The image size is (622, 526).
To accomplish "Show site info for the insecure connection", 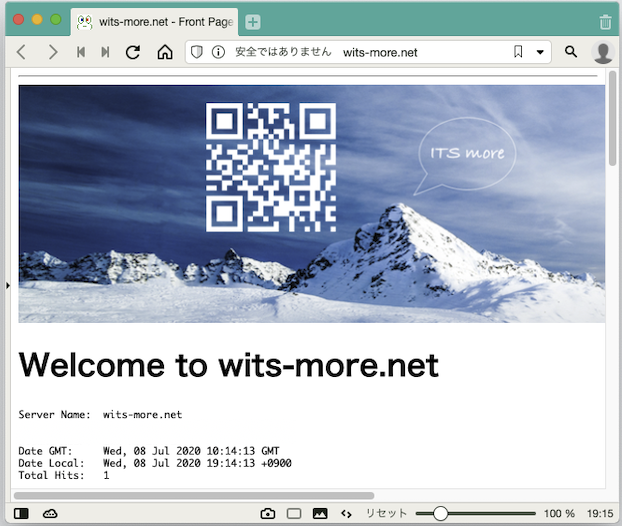I will (218, 52).
